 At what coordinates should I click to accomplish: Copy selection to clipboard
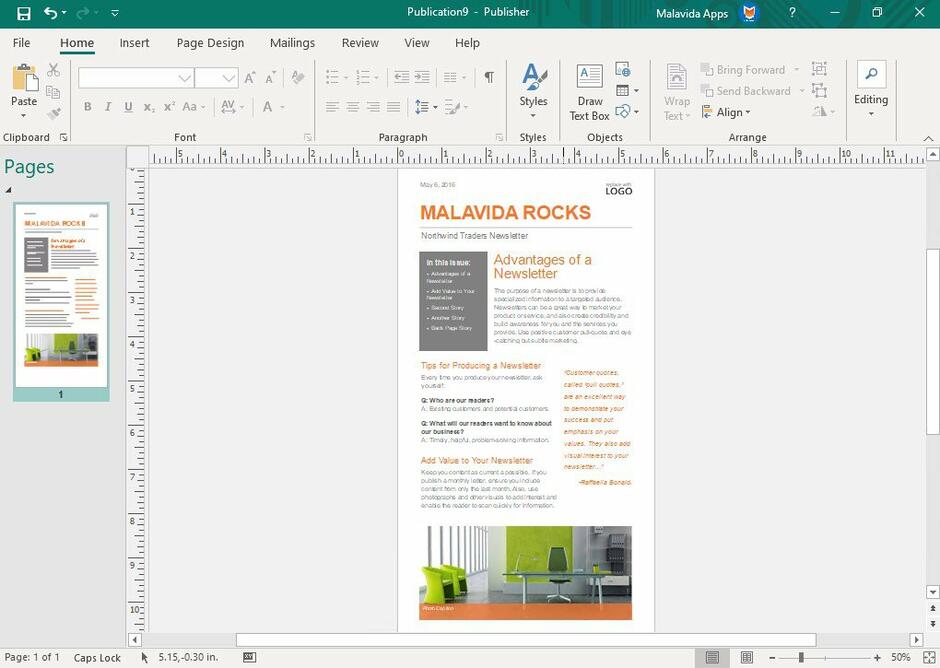pos(53,92)
